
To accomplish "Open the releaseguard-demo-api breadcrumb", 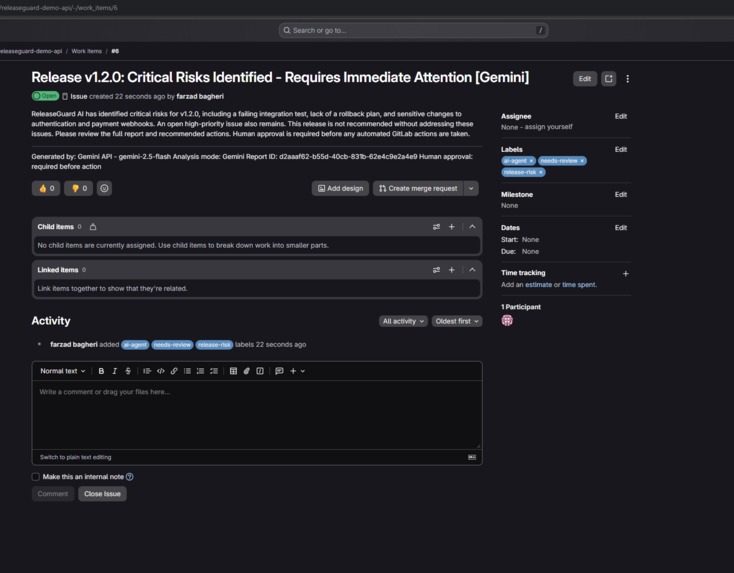I will click(x=31, y=51).
